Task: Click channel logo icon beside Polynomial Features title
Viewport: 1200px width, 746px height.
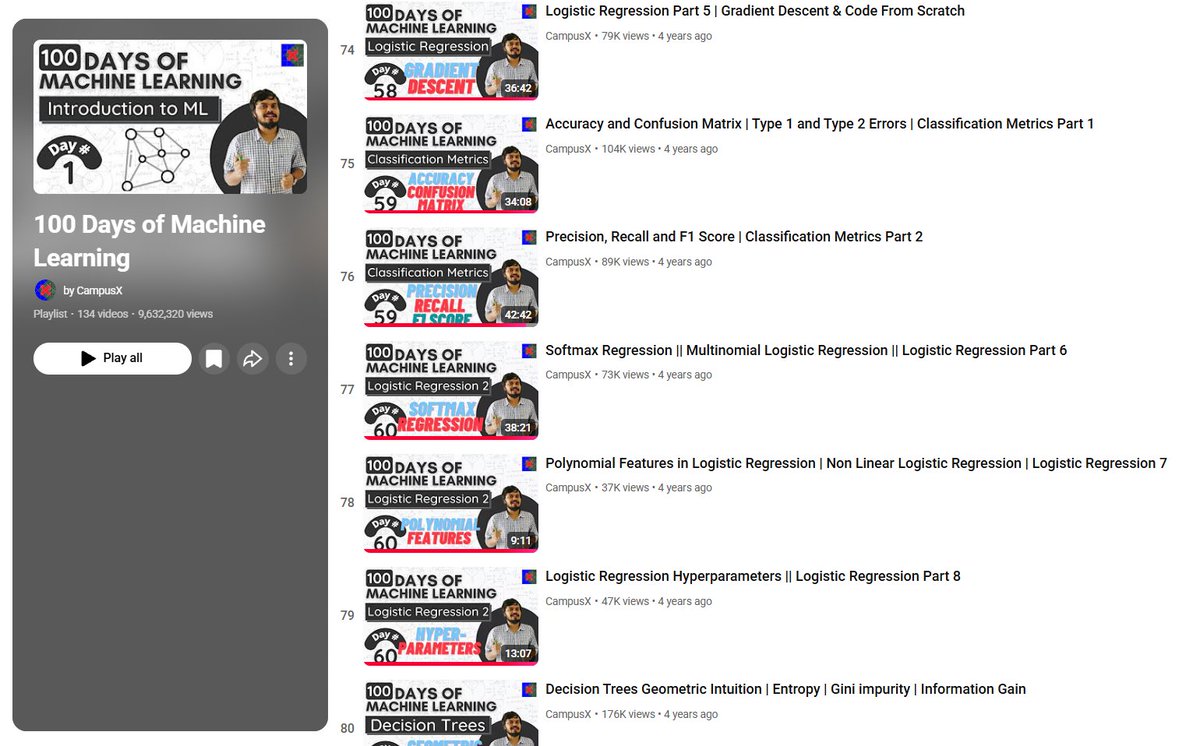Action: [x=529, y=464]
